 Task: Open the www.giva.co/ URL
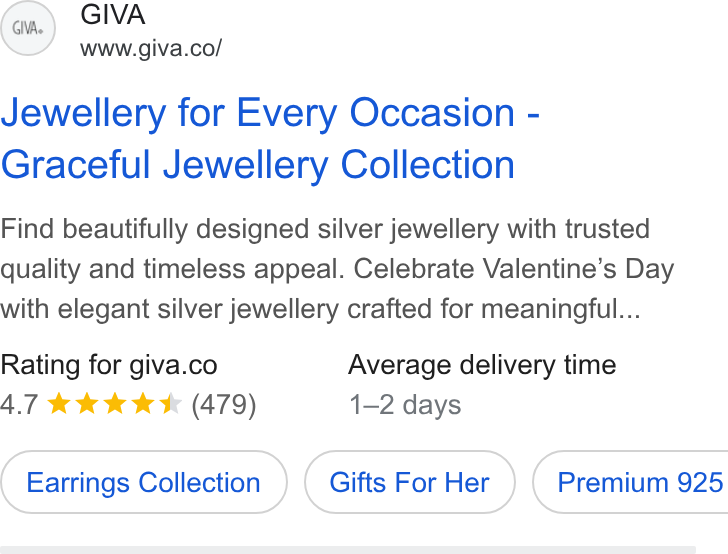[151, 48]
